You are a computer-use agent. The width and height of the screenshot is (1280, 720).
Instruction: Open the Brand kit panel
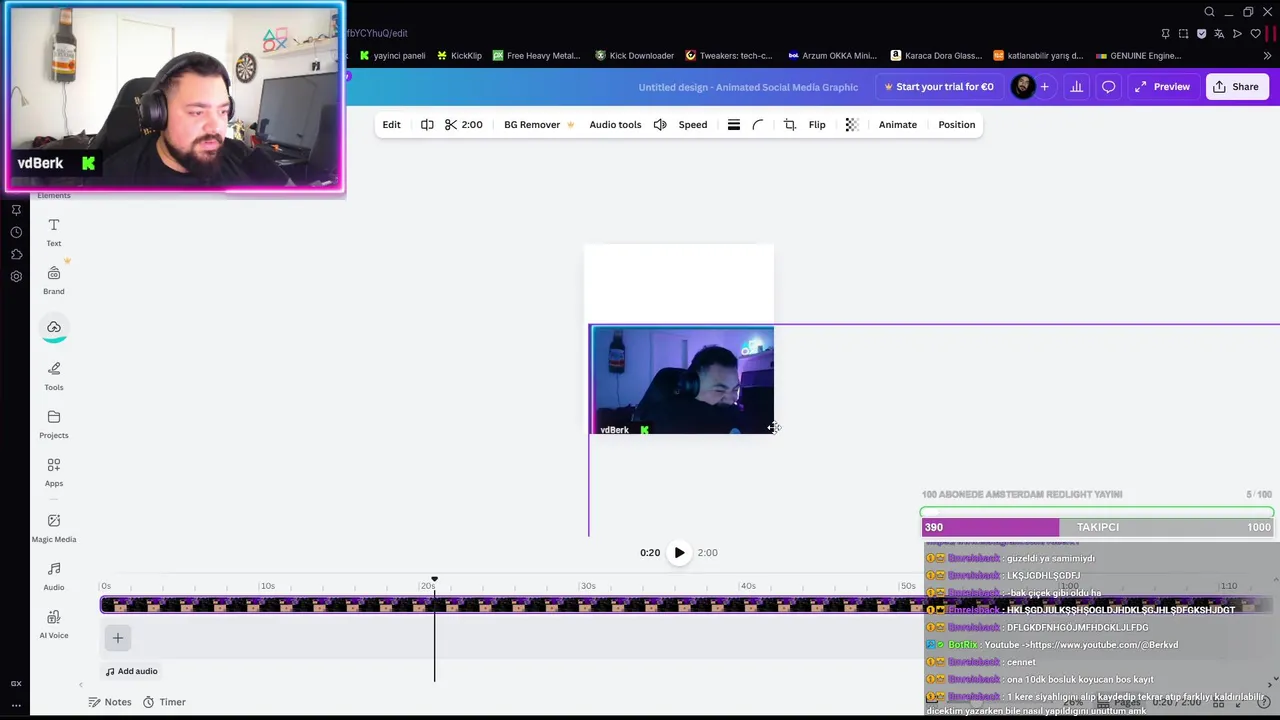pyautogui.click(x=54, y=280)
